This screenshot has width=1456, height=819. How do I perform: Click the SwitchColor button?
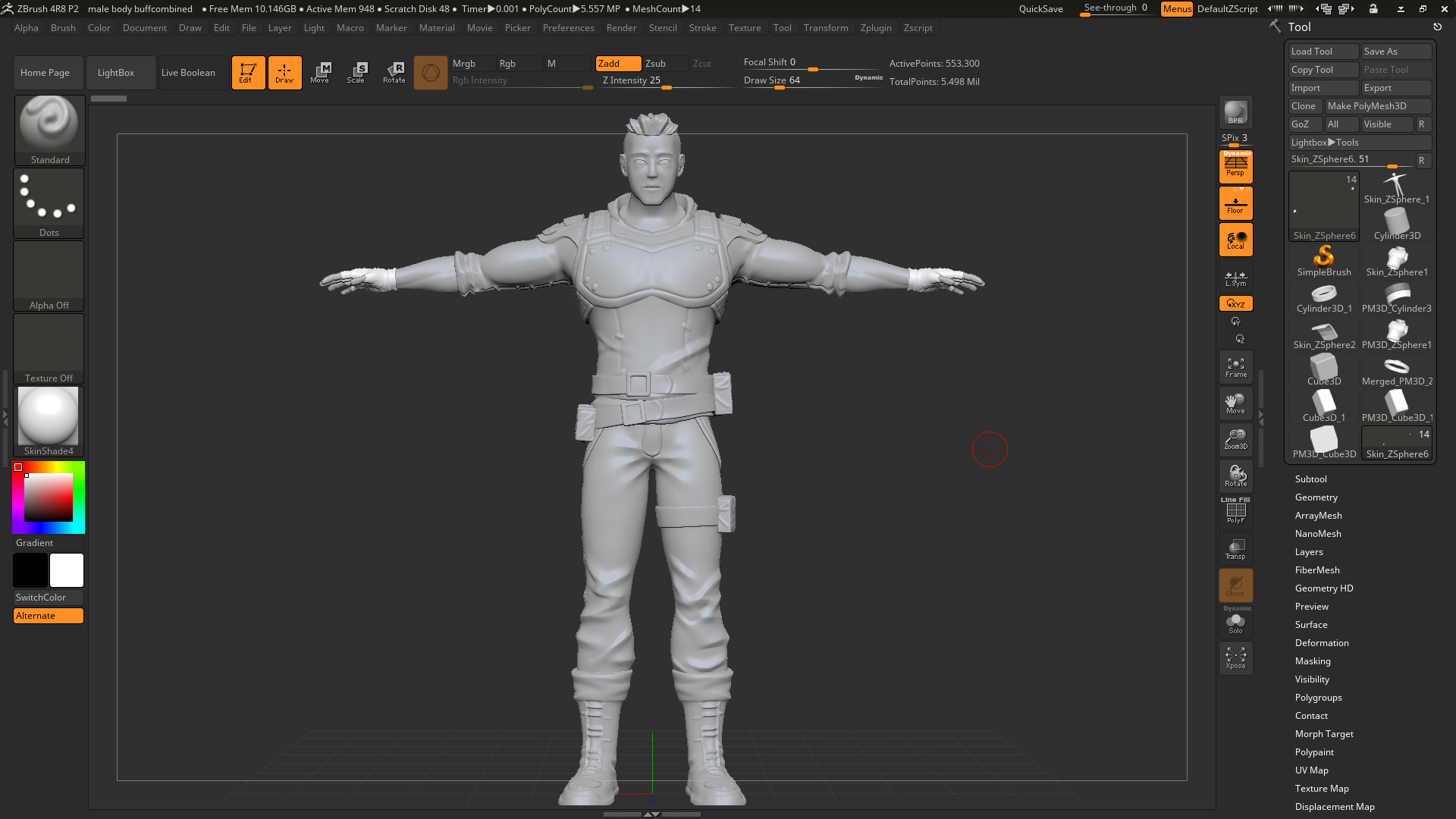coord(49,598)
